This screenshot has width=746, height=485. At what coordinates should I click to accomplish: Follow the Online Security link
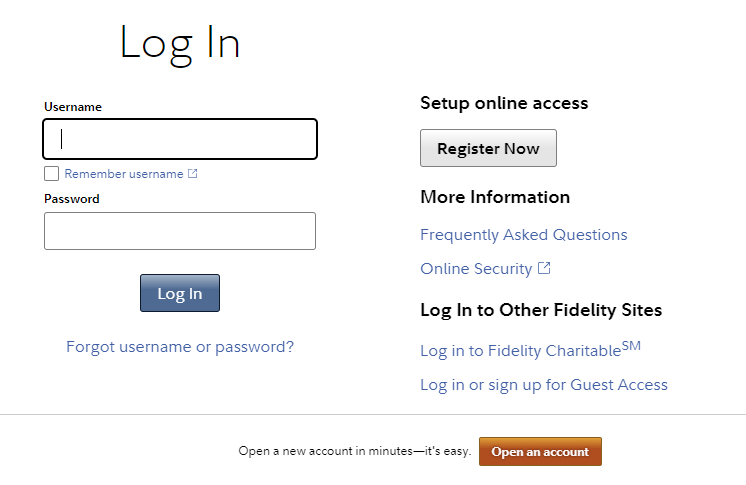[476, 269]
